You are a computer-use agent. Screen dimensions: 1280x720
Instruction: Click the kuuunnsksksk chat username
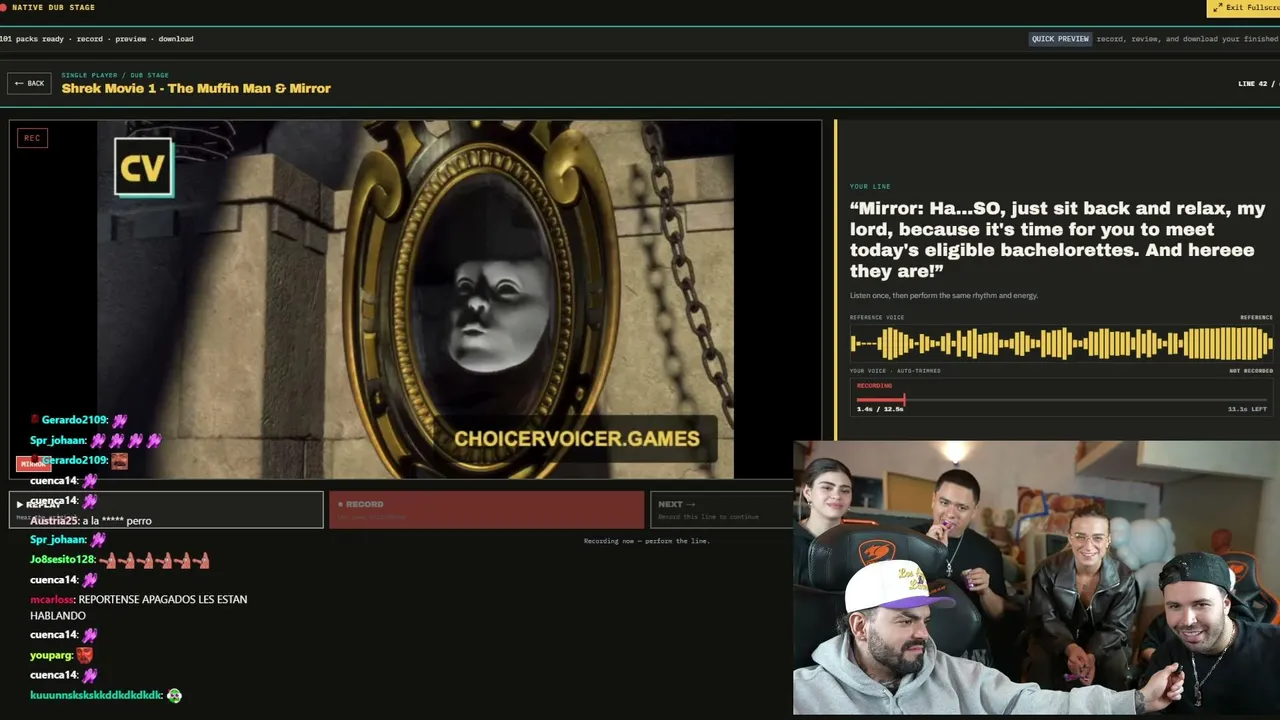(96, 695)
